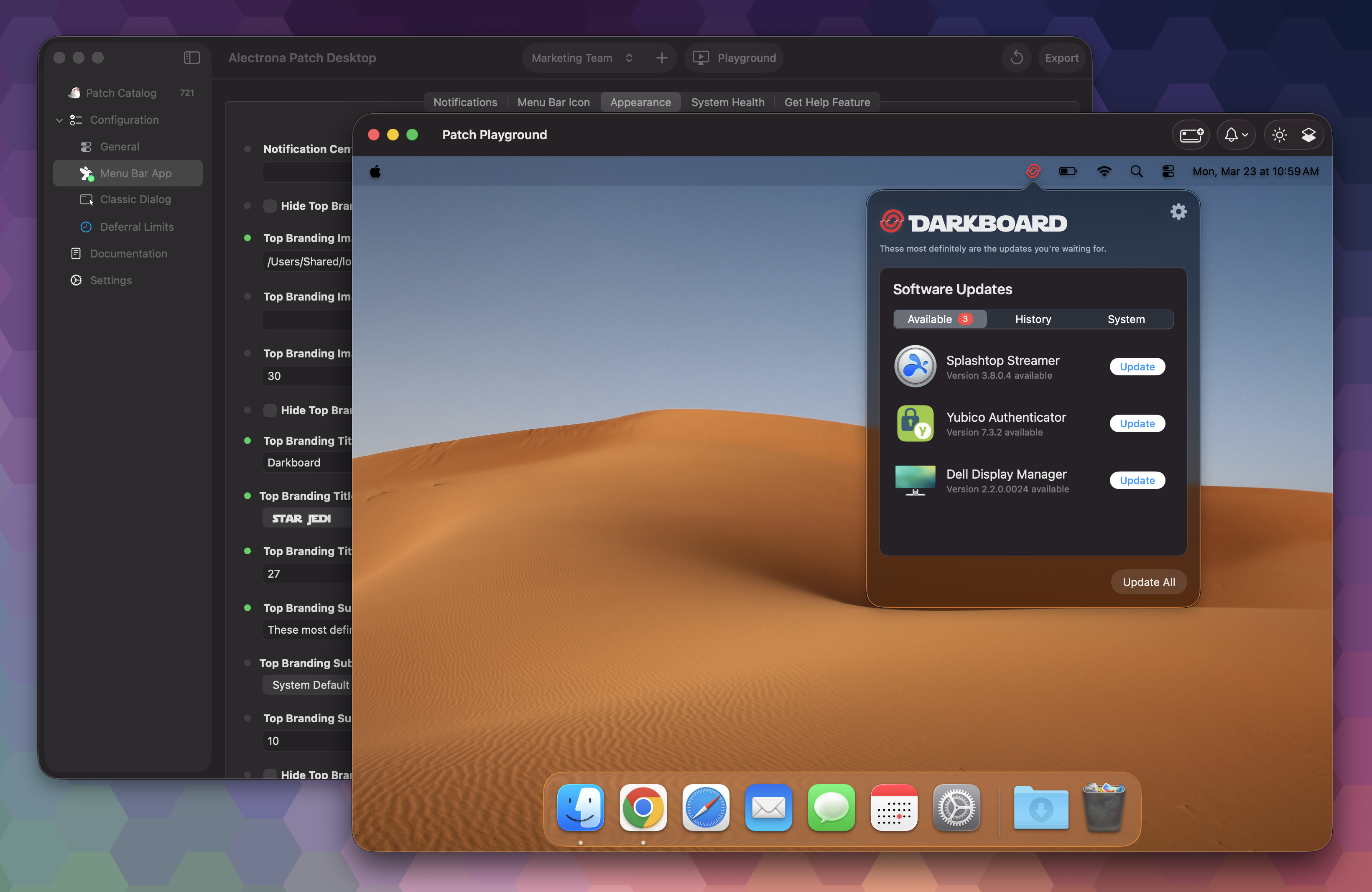Click the Yubico Authenticator app icon
The width and height of the screenshot is (1372, 892).
point(915,423)
